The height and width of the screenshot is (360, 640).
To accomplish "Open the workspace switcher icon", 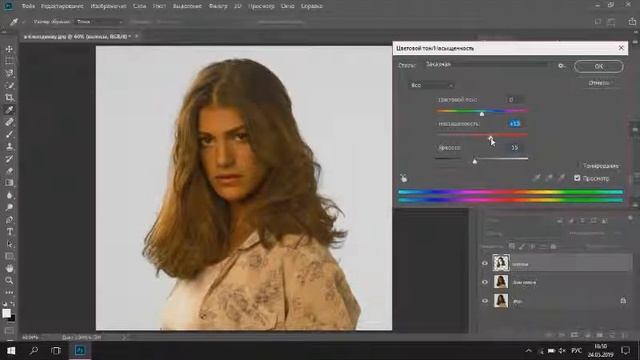I will click(611, 22).
